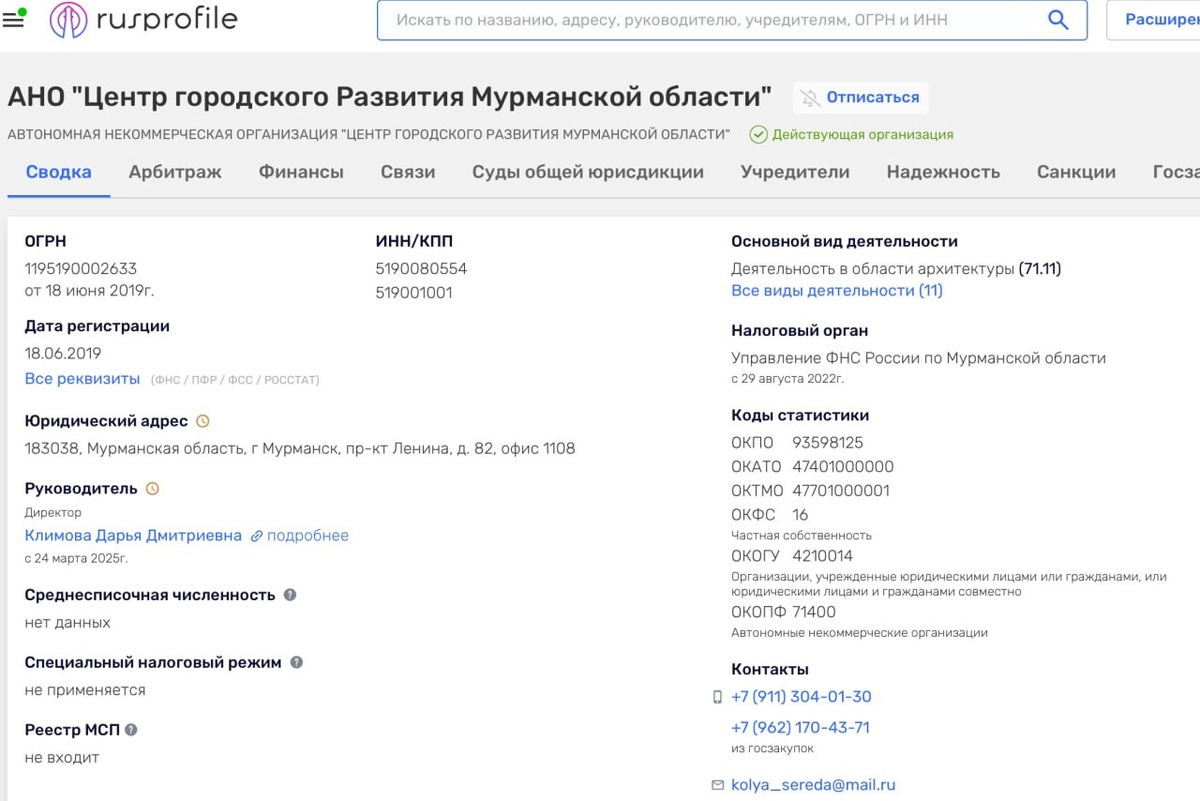Click INN value 5190080554
This screenshot has height=801, width=1200.
pyautogui.click(x=421, y=269)
